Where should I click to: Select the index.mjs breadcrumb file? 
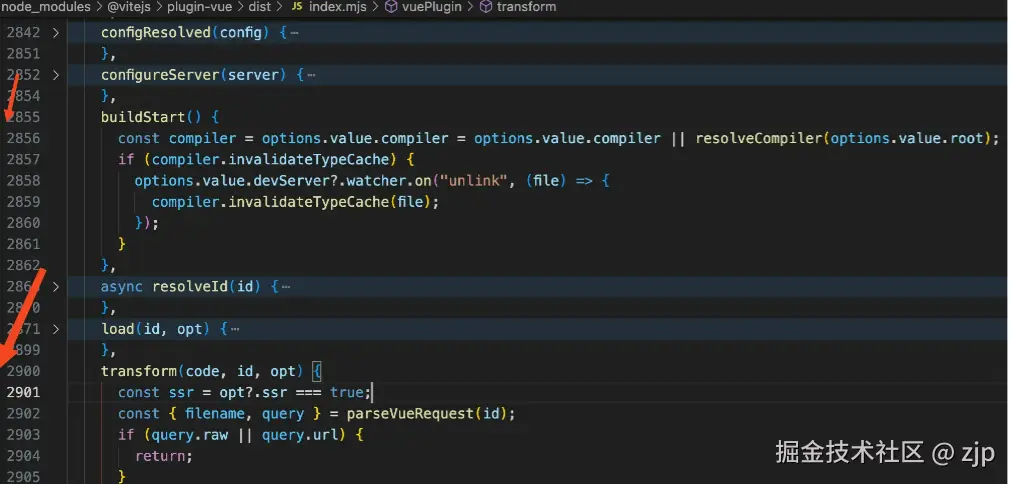tap(337, 7)
